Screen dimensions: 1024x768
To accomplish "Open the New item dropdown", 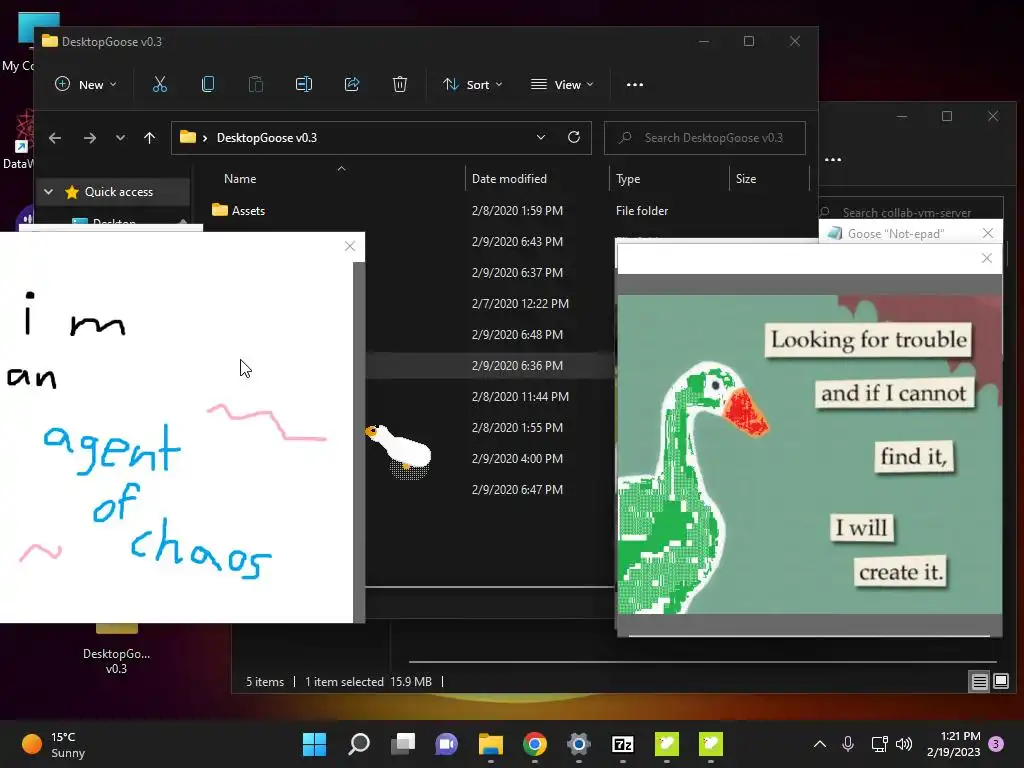I will pyautogui.click(x=86, y=84).
